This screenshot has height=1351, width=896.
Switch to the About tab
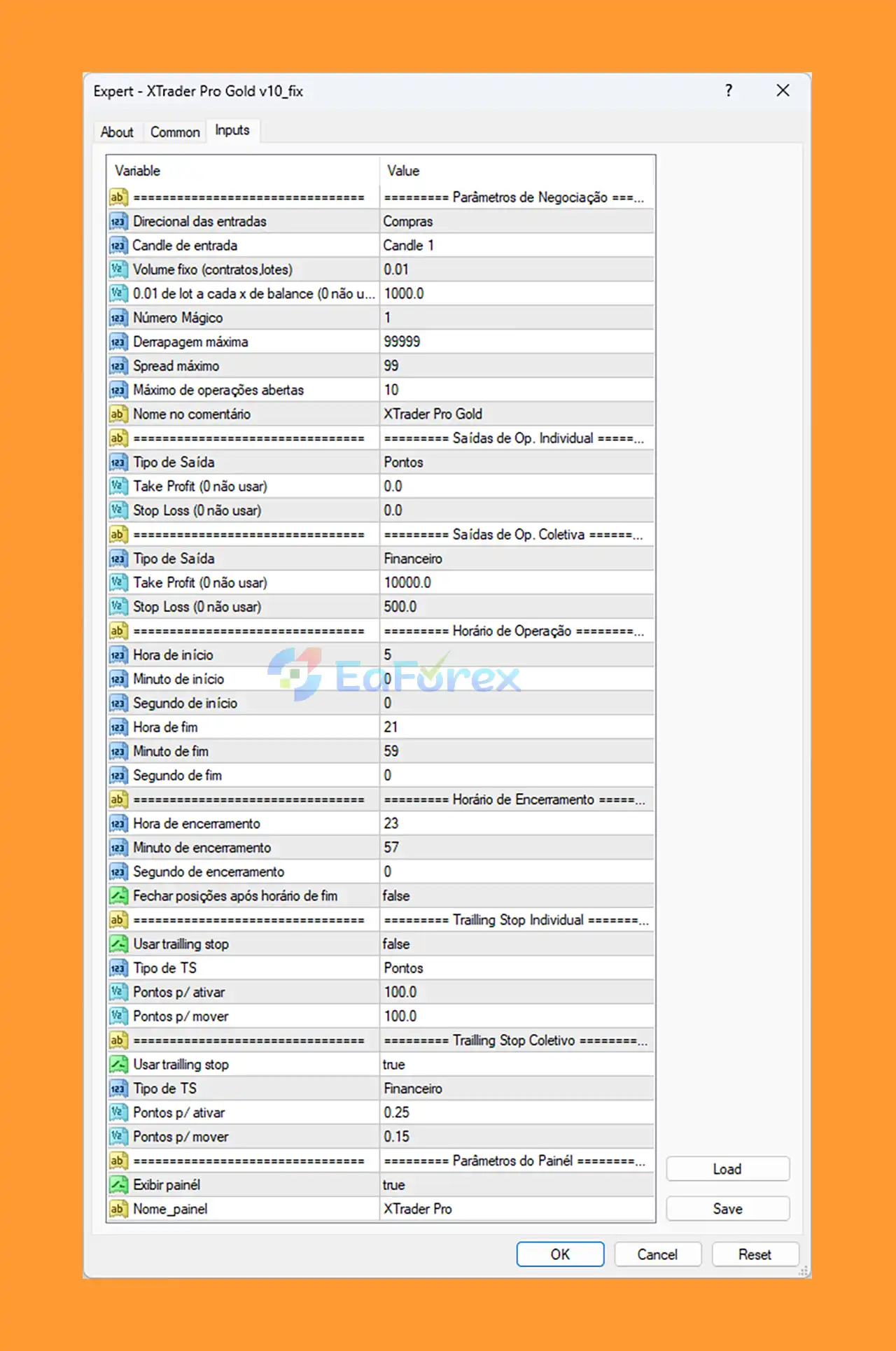tap(117, 132)
